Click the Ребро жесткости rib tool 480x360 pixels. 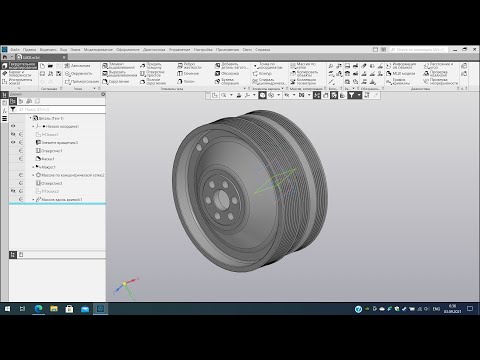click(x=189, y=66)
